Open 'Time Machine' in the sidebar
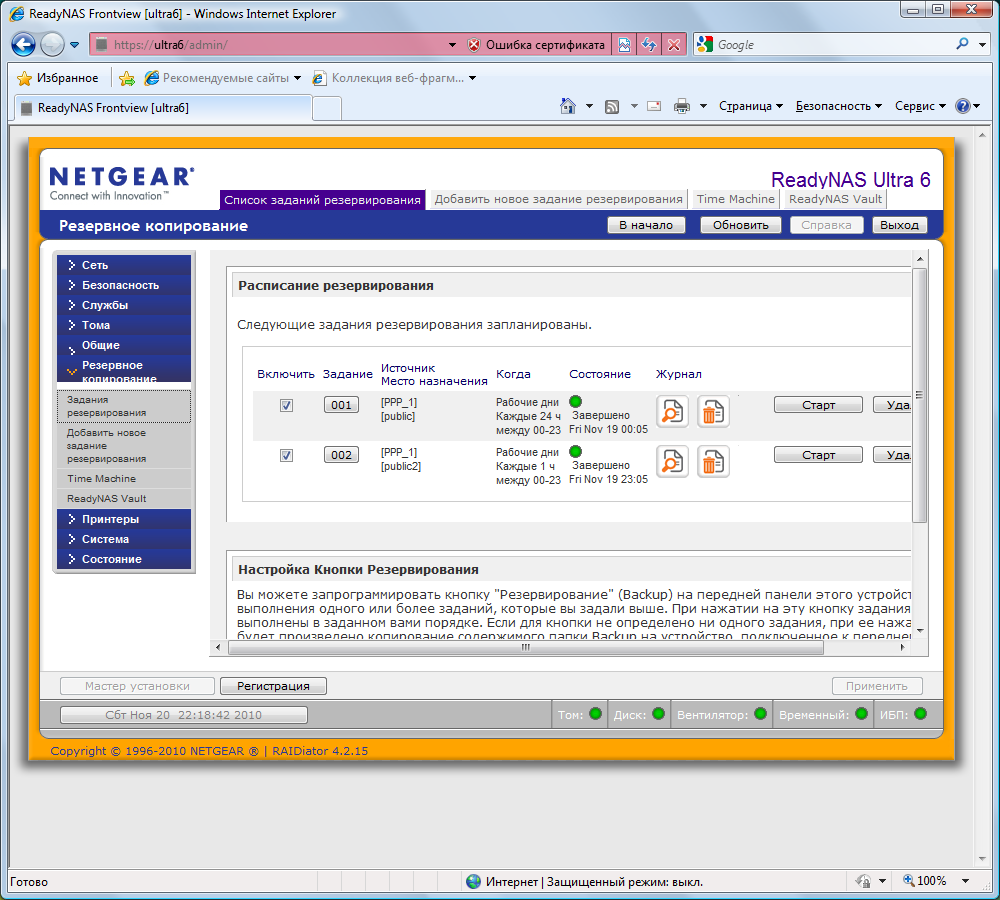 pos(124,479)
